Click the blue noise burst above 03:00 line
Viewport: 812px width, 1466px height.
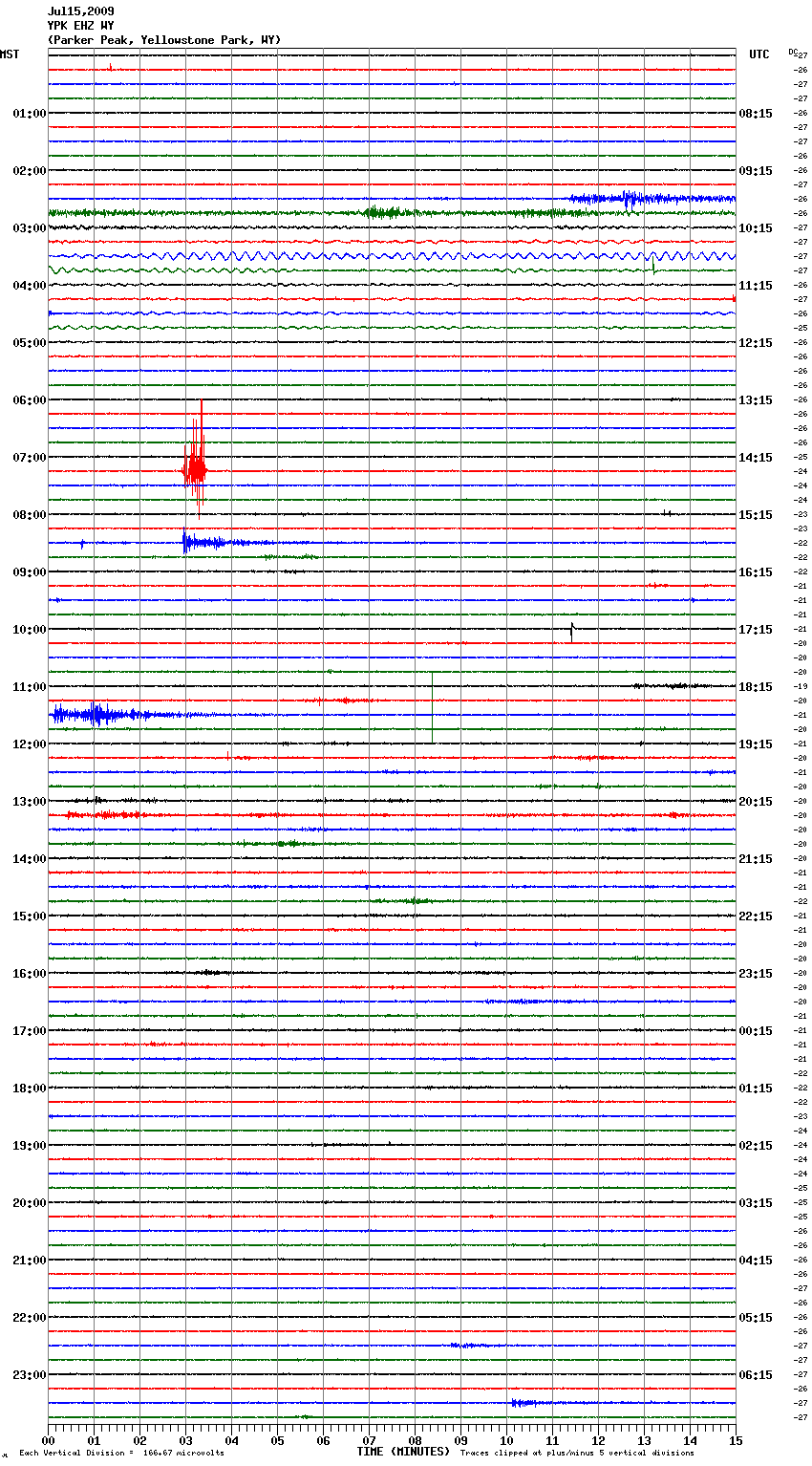652,199
